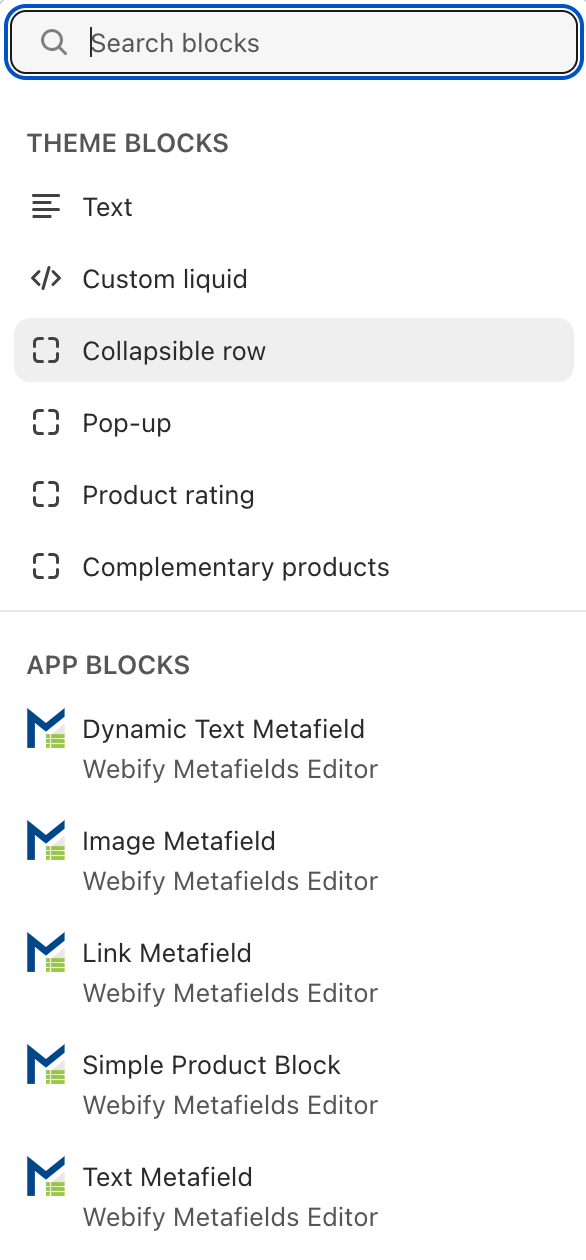
Task: Add the Dynamic Text Metafield app block
Action: (293, 749)
